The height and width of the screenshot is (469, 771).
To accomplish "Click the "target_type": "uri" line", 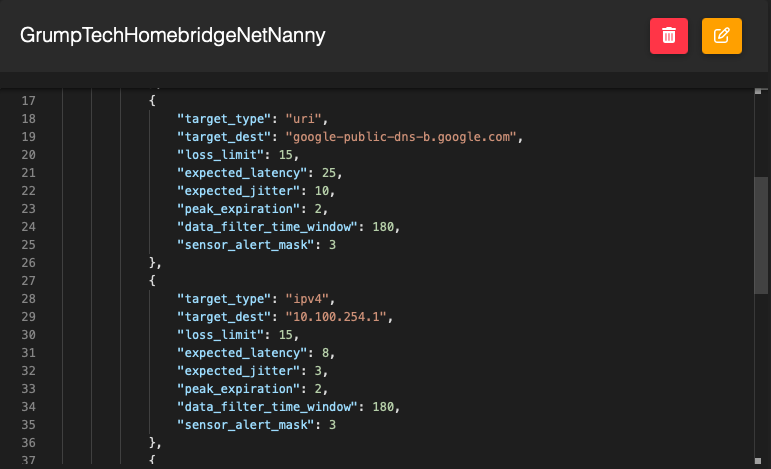I will coord(252,119).
